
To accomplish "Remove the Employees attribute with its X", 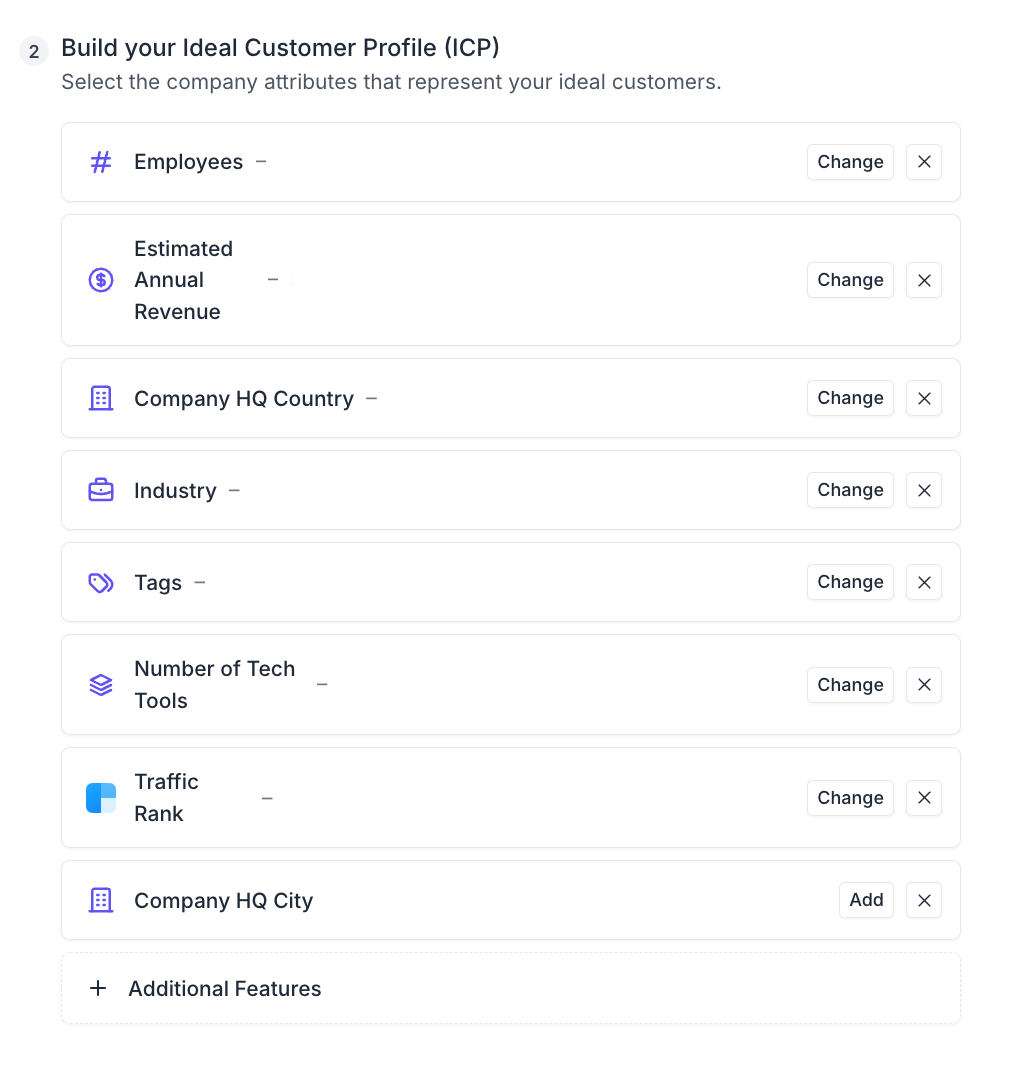I will click(923, 162).
